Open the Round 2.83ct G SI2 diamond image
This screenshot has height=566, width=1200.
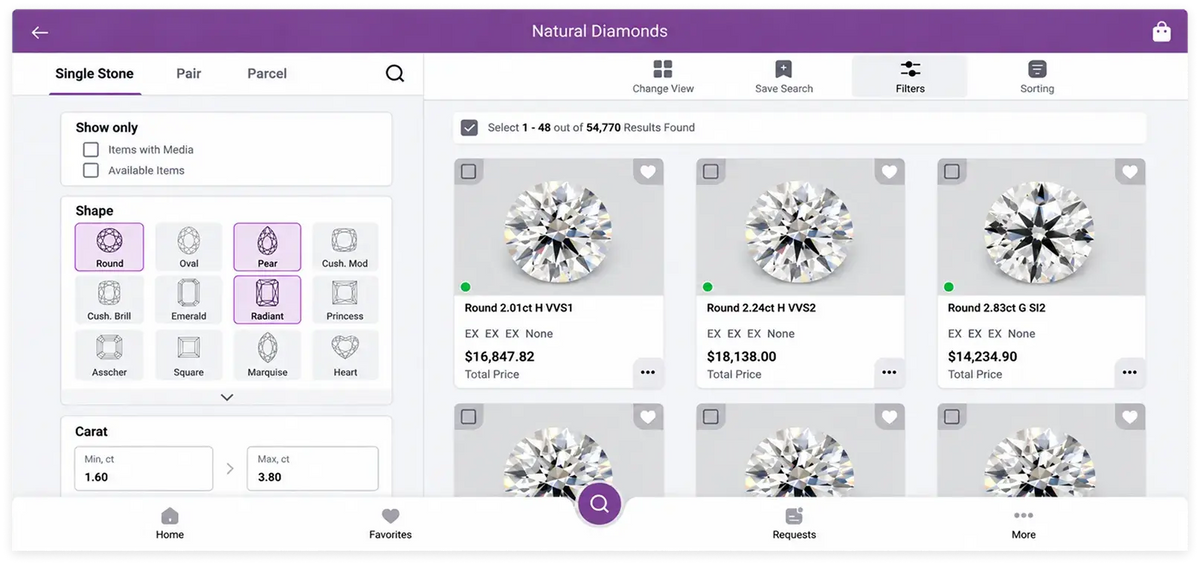pos(1041,227)
